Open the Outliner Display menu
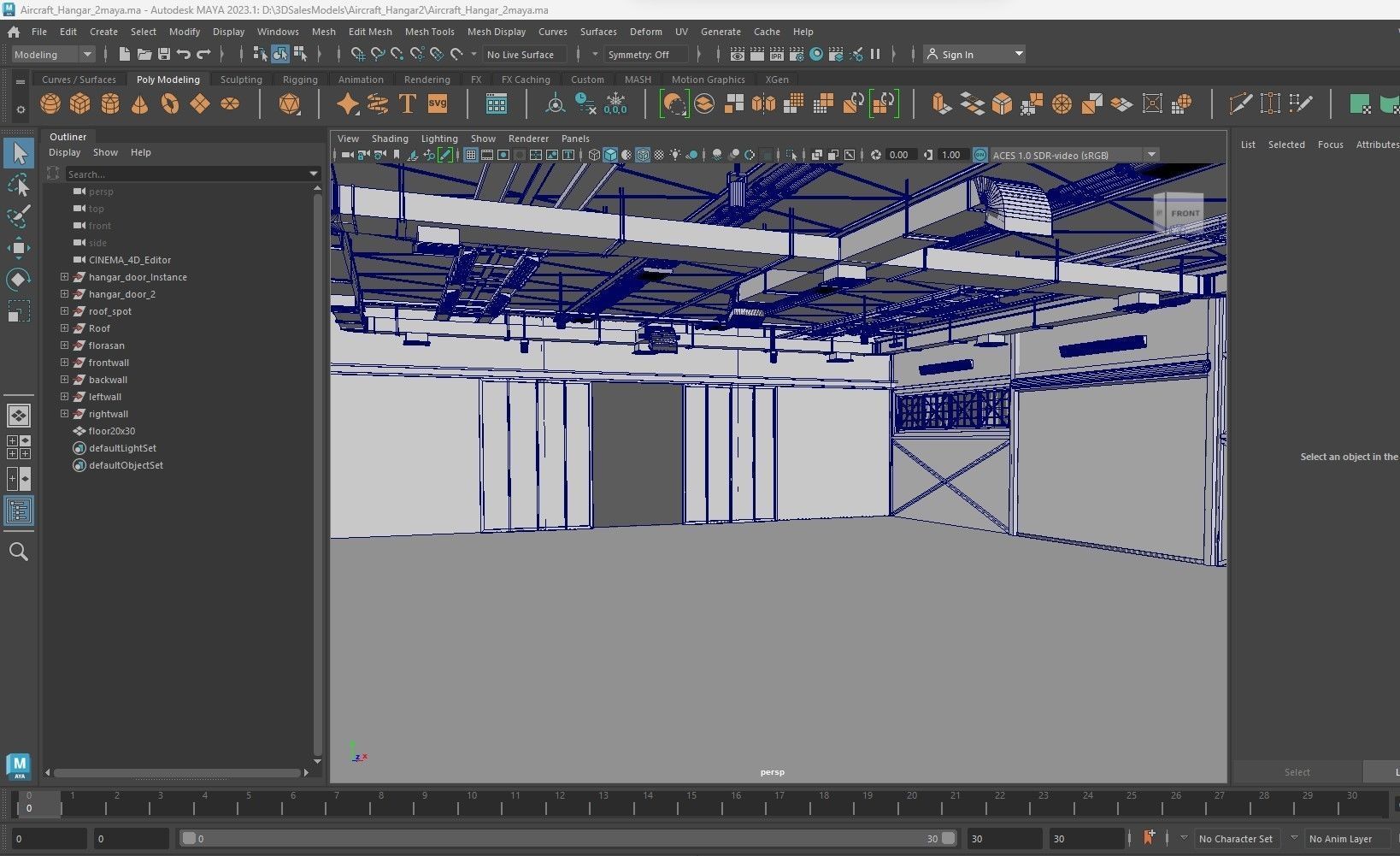1400x856 pixels. click(x=64, y=152)
